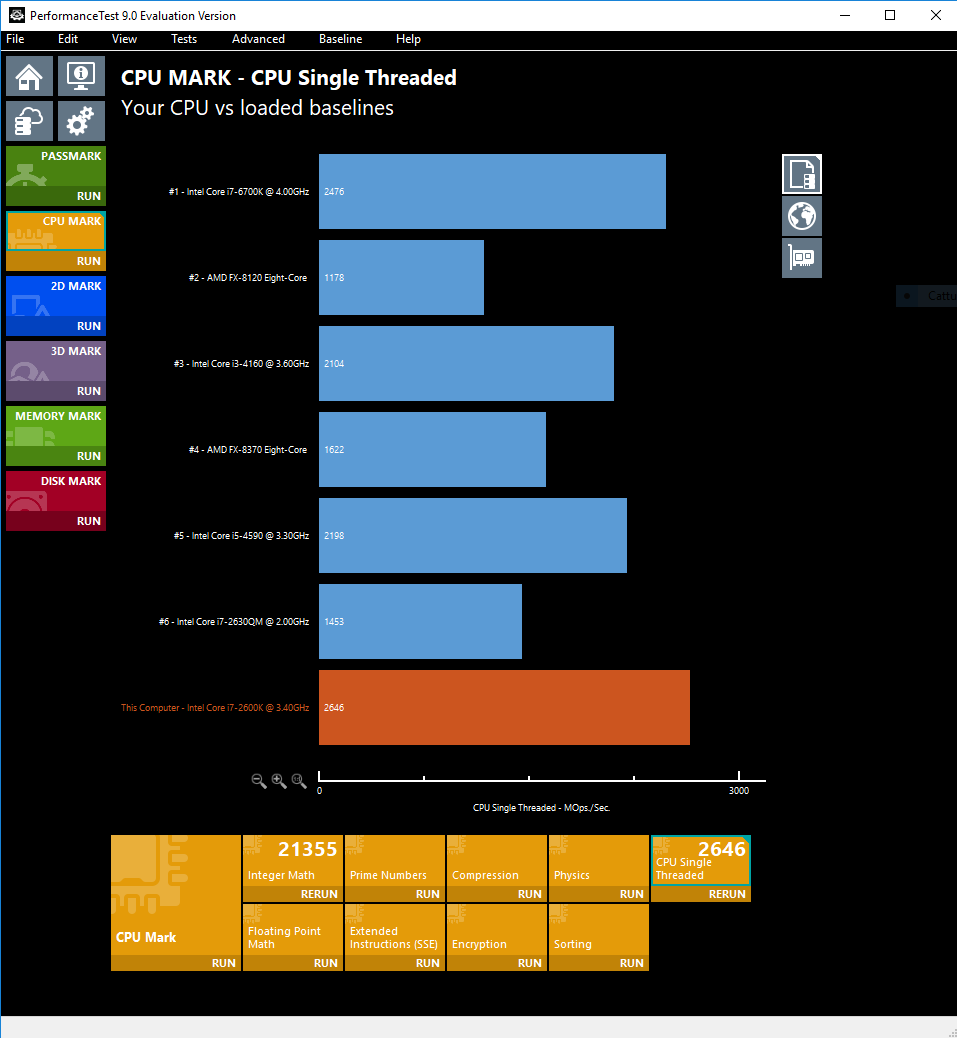Rerun the CPU Single Threaded test

tap(701, 894)
